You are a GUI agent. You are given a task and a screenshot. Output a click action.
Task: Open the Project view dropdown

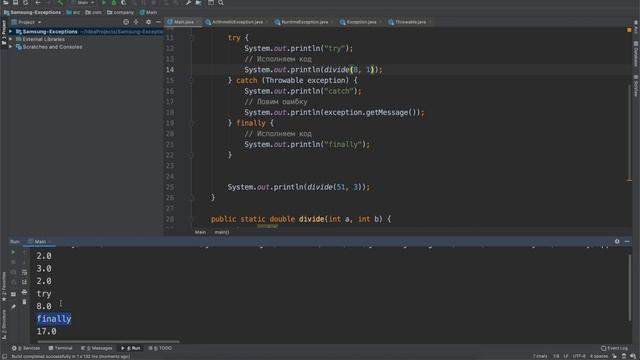(x=27, y=22)
